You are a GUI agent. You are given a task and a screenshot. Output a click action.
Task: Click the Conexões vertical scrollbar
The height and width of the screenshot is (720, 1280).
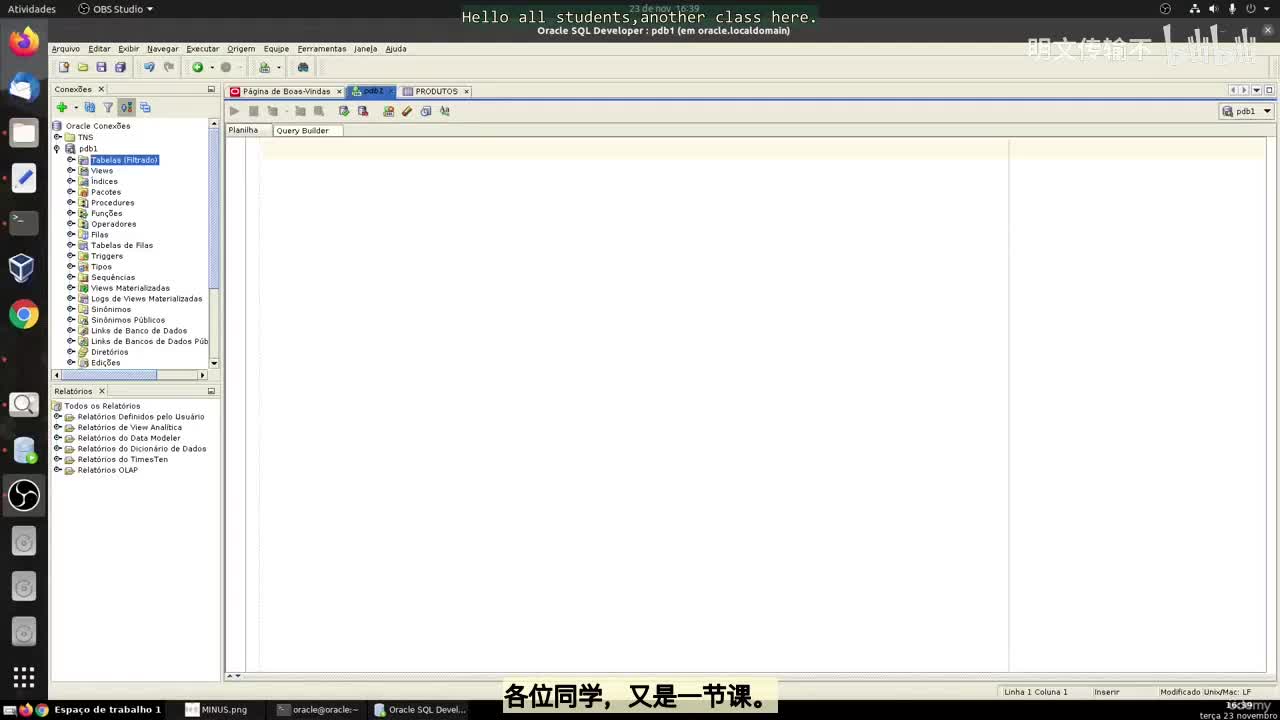214,210
